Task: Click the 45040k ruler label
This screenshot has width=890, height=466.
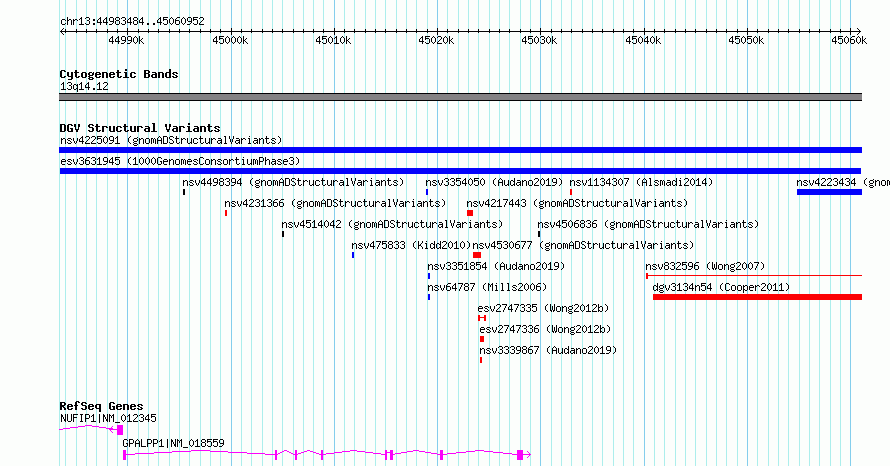Action: coord(643,40)
